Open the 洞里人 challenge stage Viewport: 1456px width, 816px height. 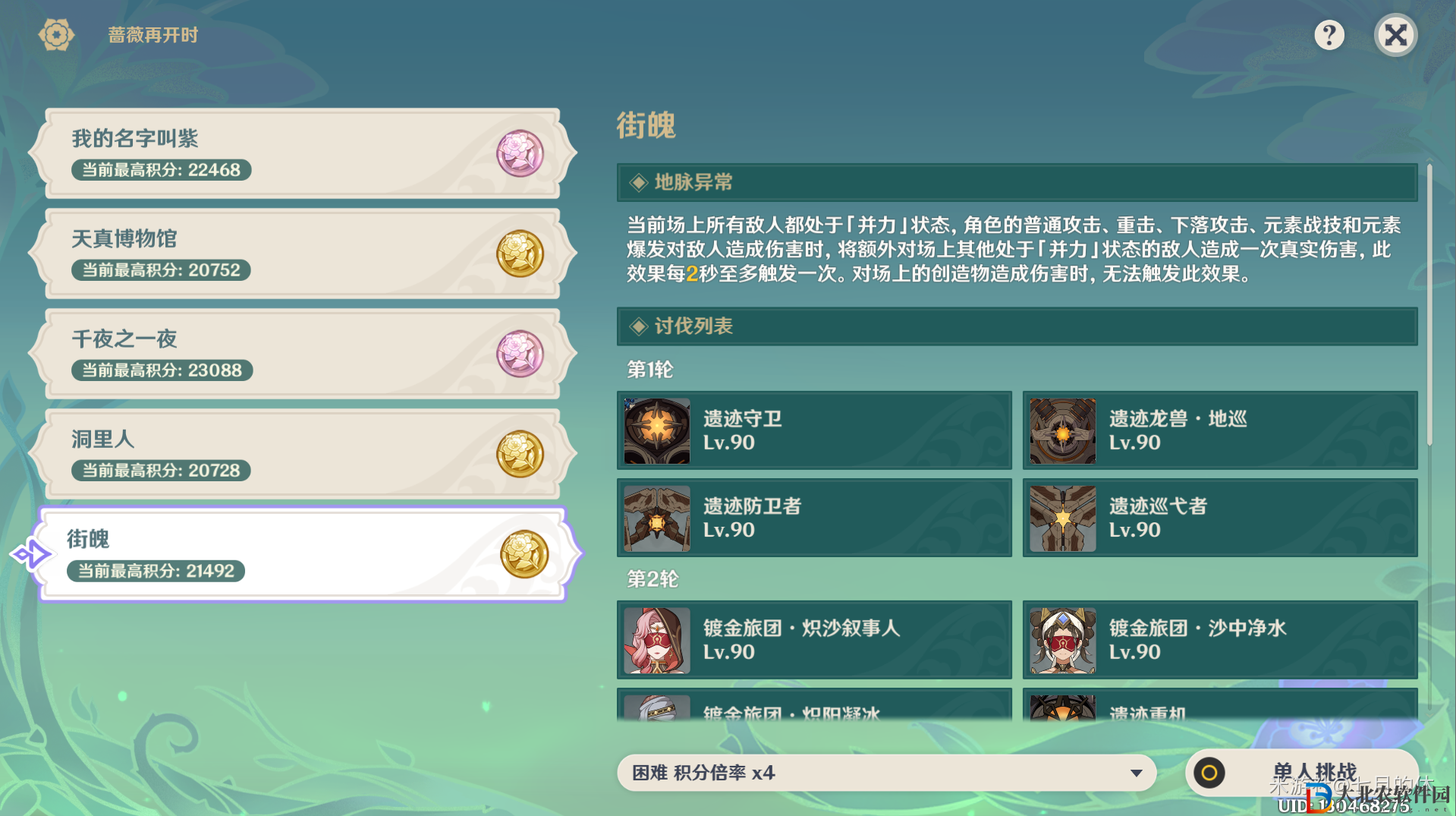tap(303, 454)
